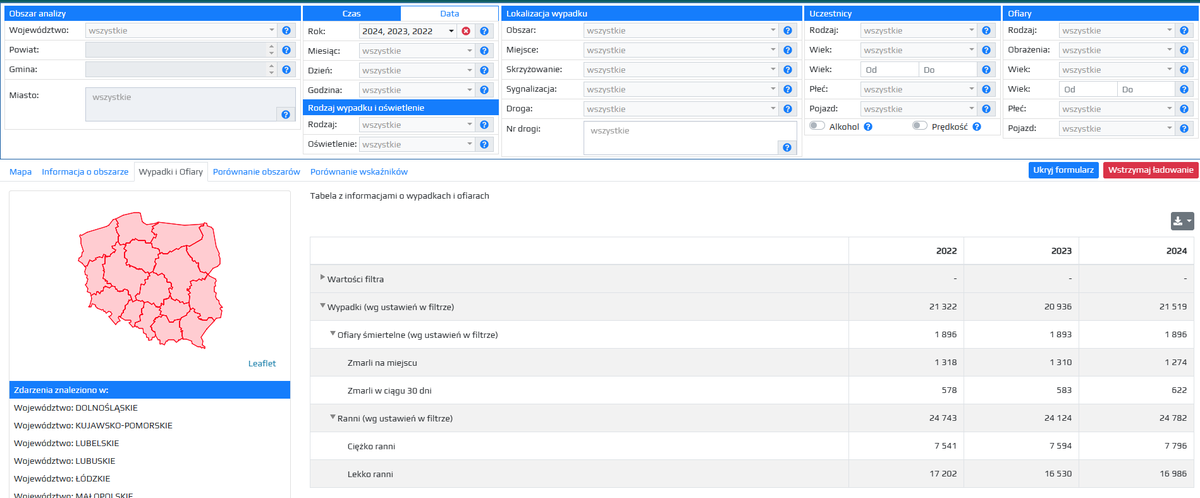
Task: Open the Droga dropdown
Action: (x=681, y=109)
